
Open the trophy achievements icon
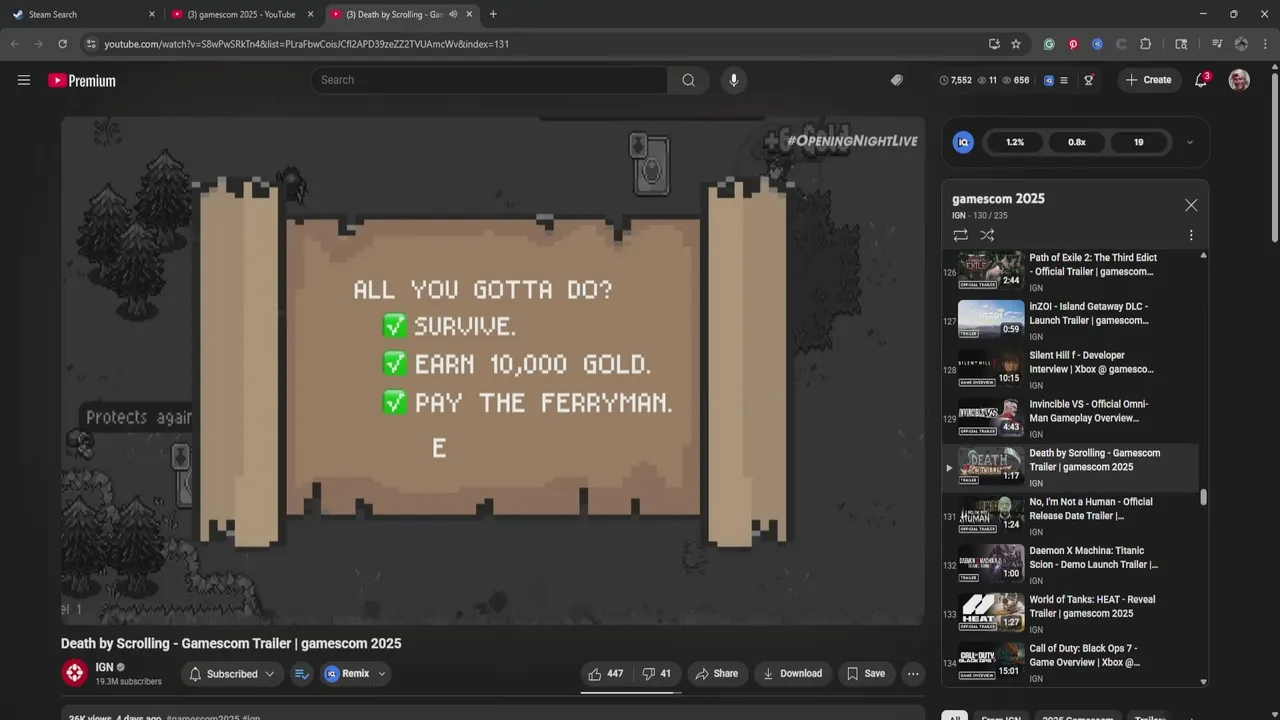1089,80
